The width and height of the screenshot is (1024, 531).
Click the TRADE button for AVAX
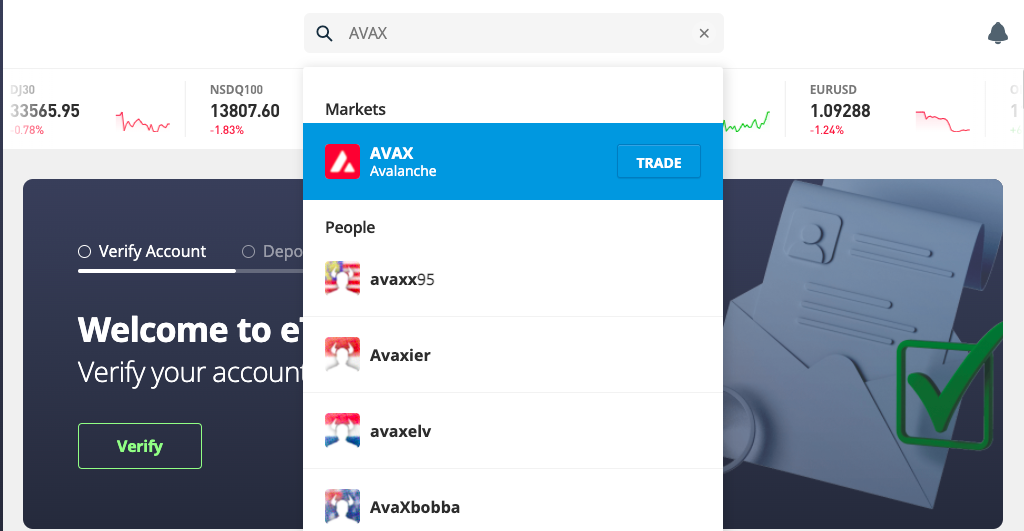pos(659,162)
